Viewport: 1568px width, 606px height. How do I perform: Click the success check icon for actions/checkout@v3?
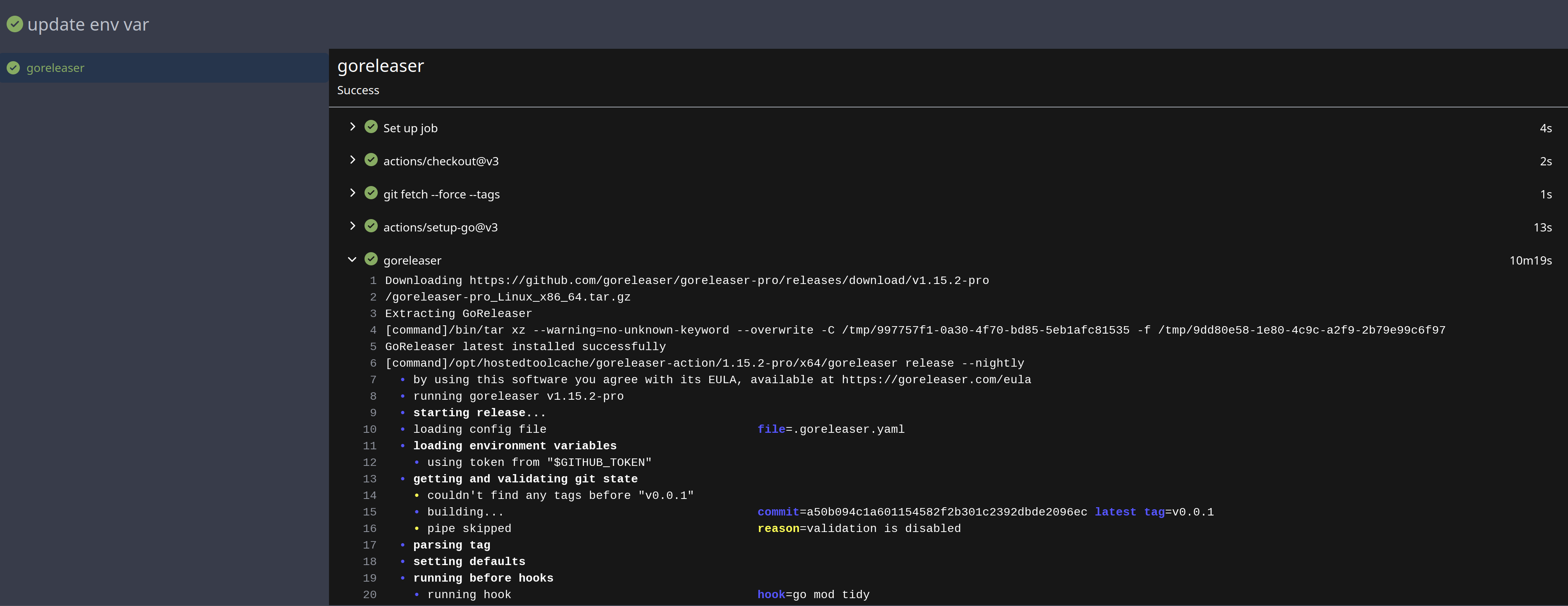click(x=371, y=160)
